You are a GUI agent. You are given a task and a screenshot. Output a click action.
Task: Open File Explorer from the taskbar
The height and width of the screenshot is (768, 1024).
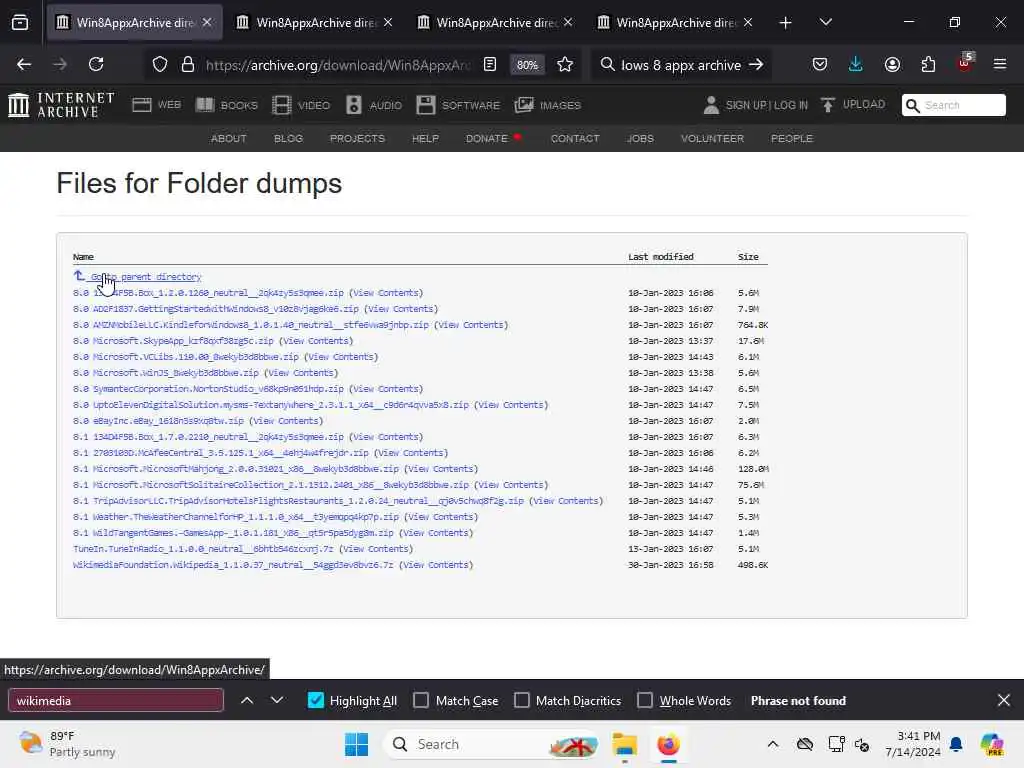pos(624,744)
